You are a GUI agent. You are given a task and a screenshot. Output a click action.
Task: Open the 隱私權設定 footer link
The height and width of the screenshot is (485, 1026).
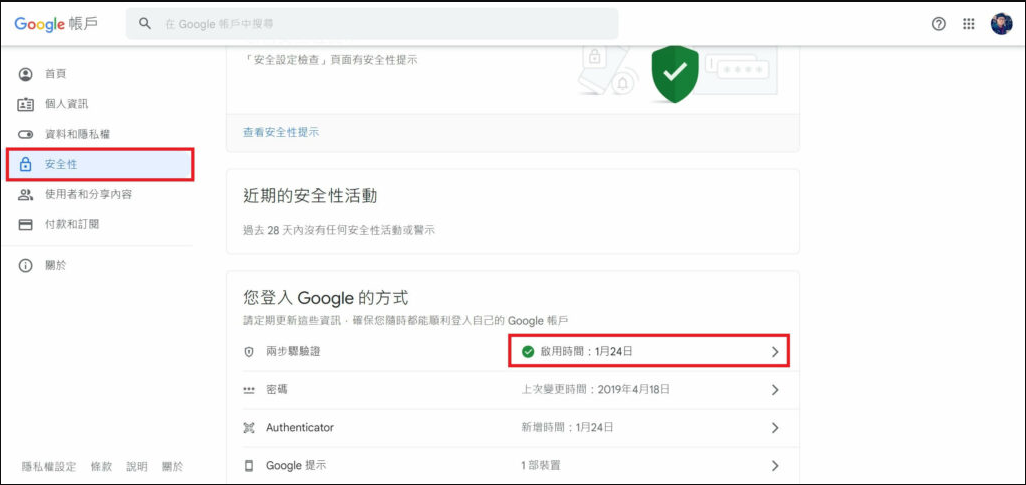[49, 467]
